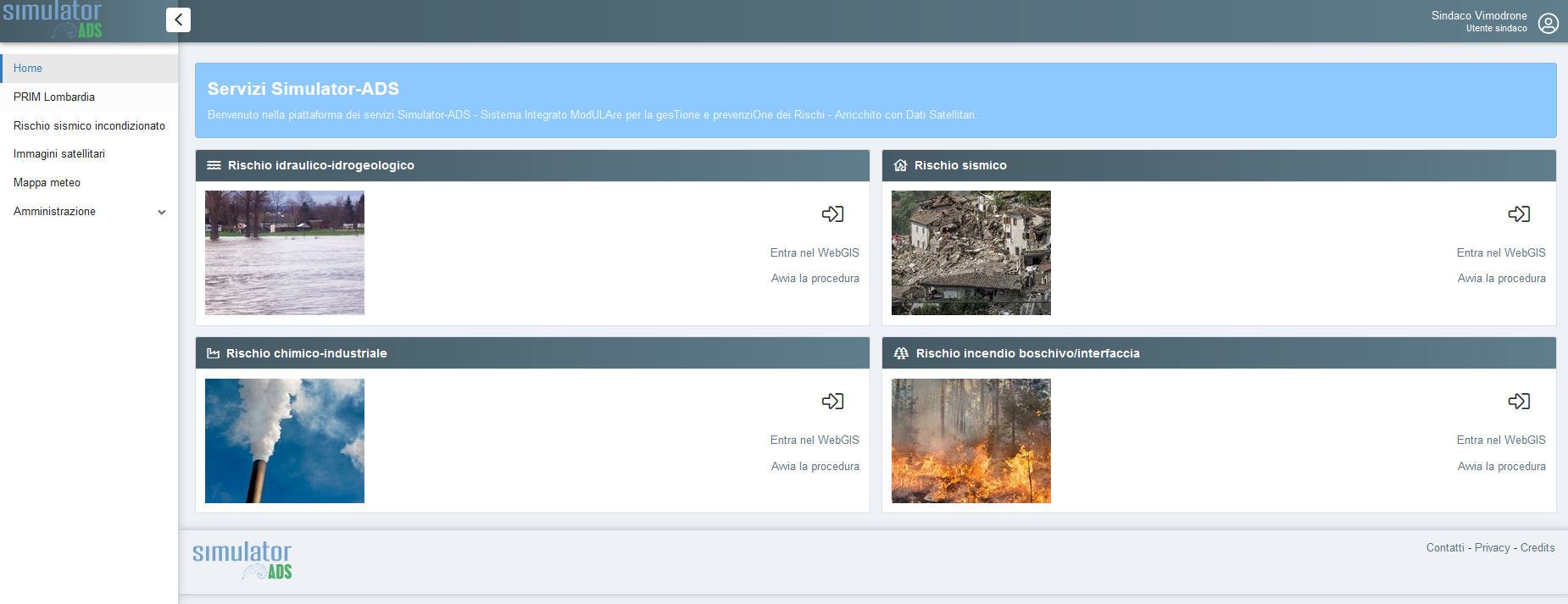Open PRIM Lombardia from the sidebar
Viewport: 1568px width, 604px height.
tap(89, 97)
